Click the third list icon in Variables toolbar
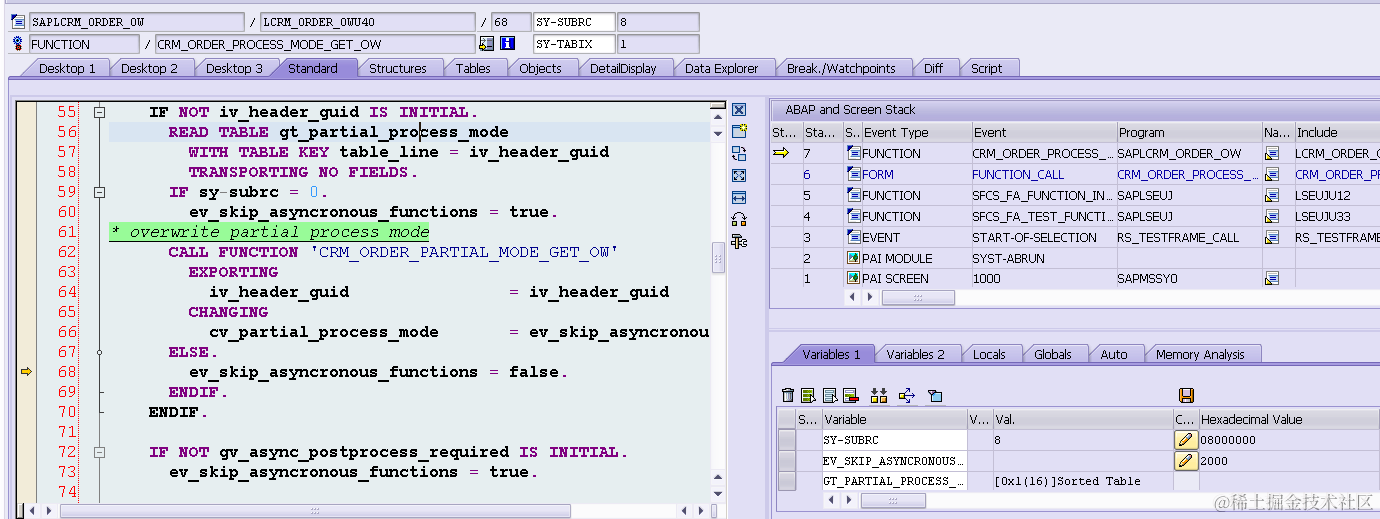 (x=829, y=395)
